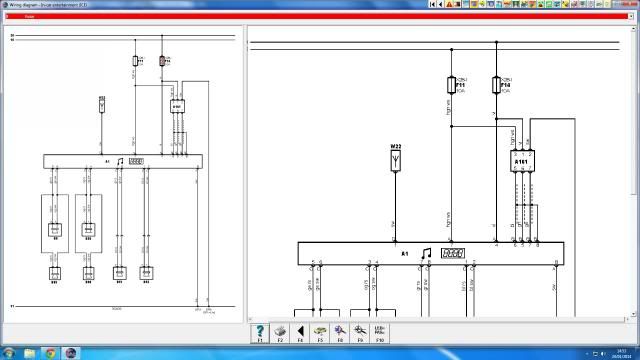
Task: Select the F9 crosshair magnifier tool
Action: (x=360, y=333)
